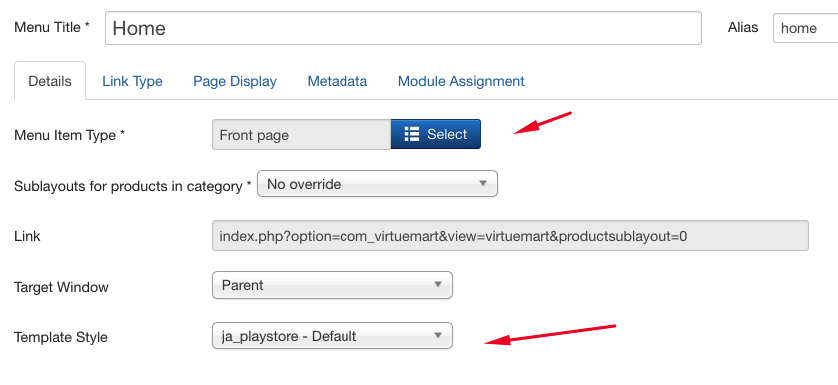Click the Select menu item type button

(x=436, y=134)
